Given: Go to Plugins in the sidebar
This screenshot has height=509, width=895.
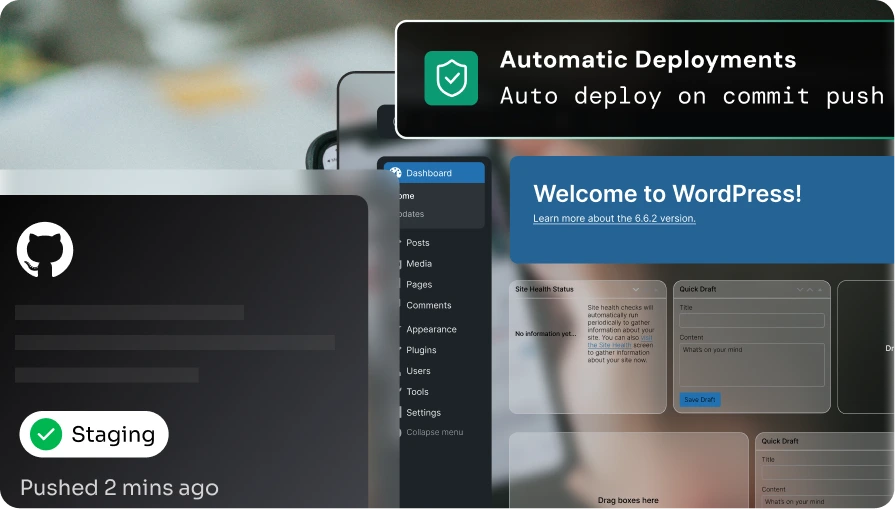Looking at the screenshot, I should point(421,350).
